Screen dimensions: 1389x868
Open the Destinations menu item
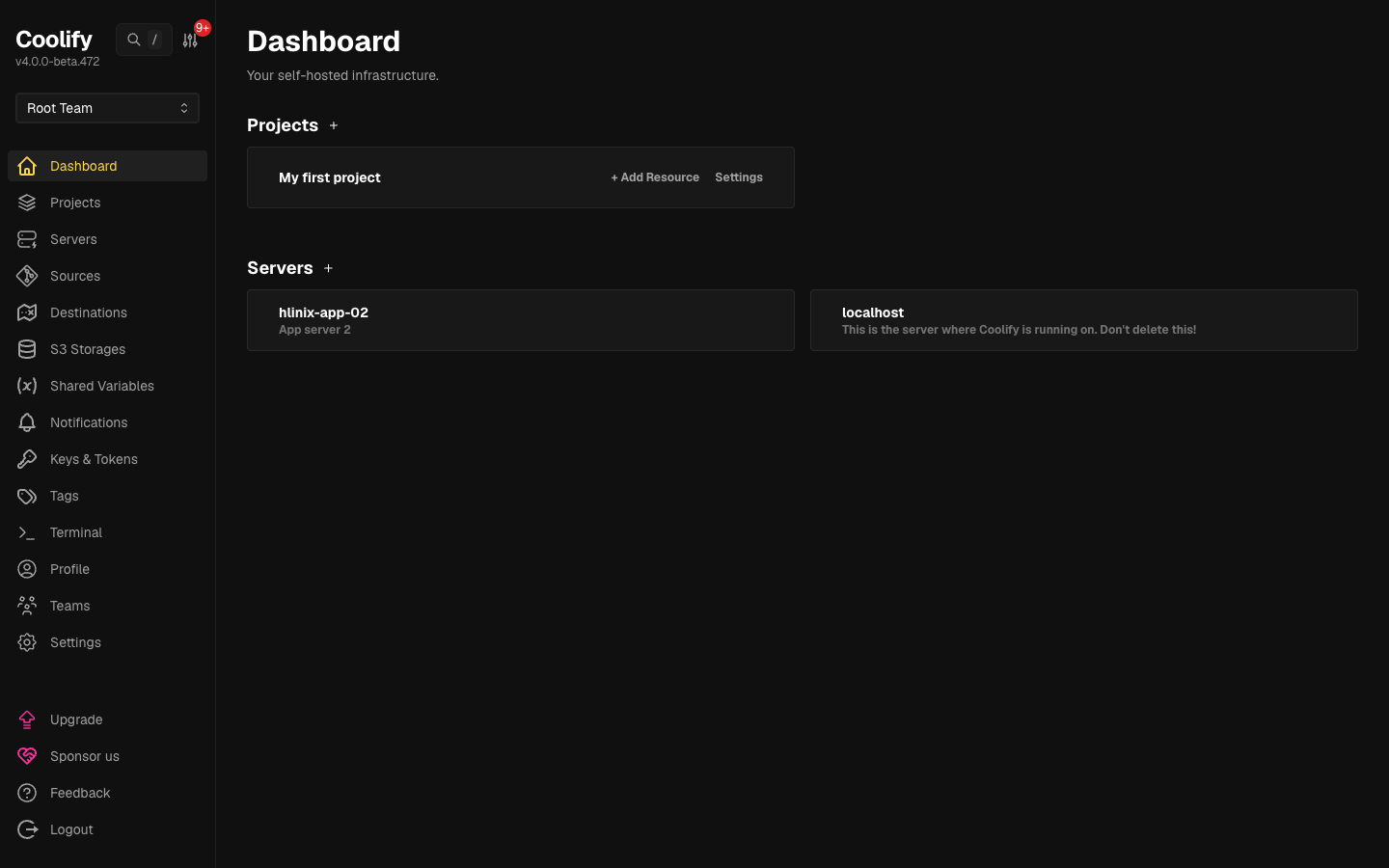coord(107,312)
